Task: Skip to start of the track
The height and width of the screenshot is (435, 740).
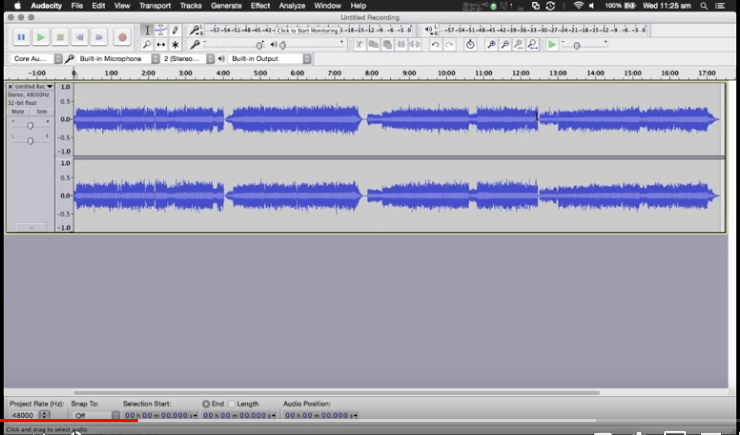Action: tap(79, 37)
